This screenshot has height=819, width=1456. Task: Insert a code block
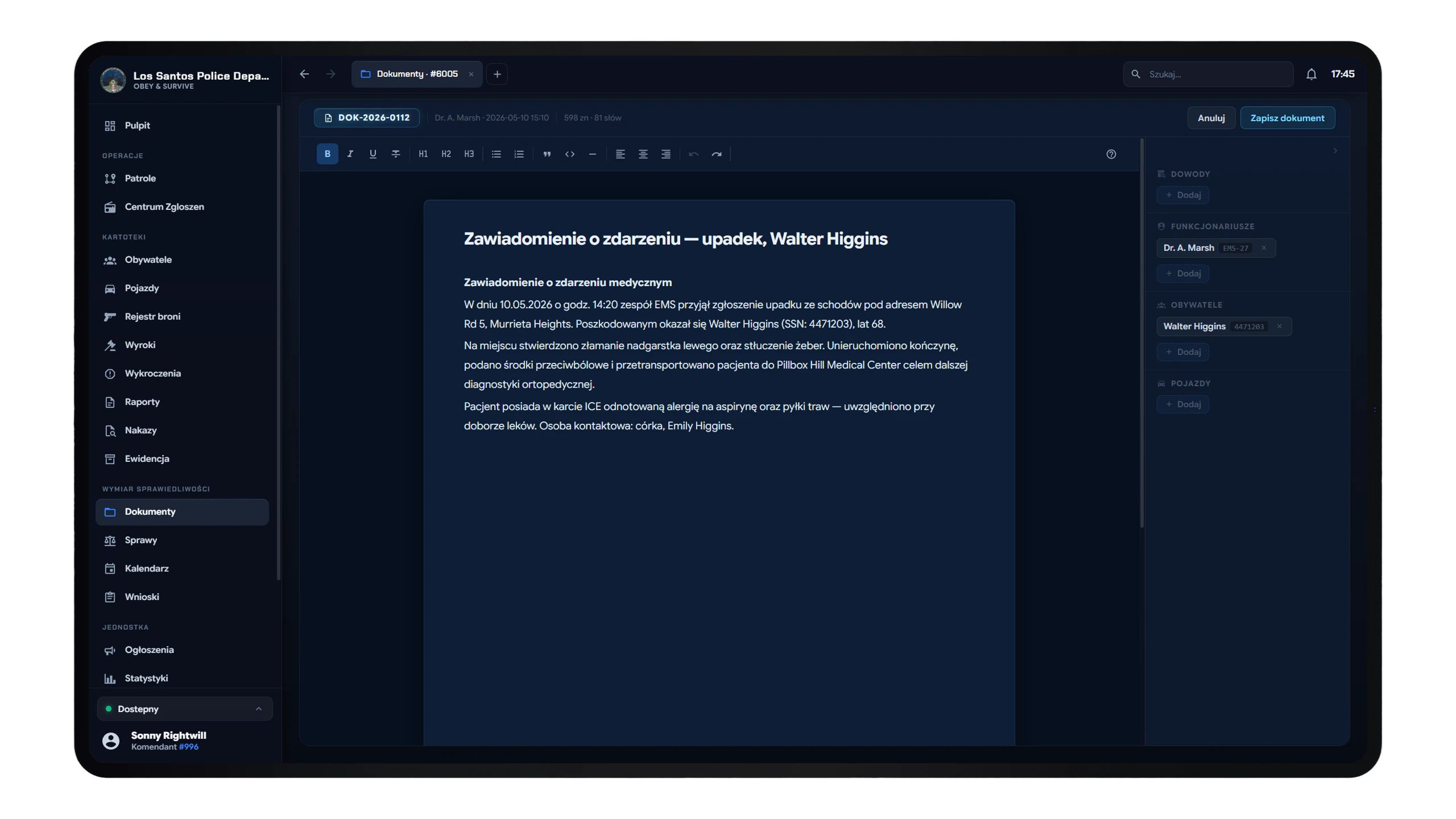(569, 154)
